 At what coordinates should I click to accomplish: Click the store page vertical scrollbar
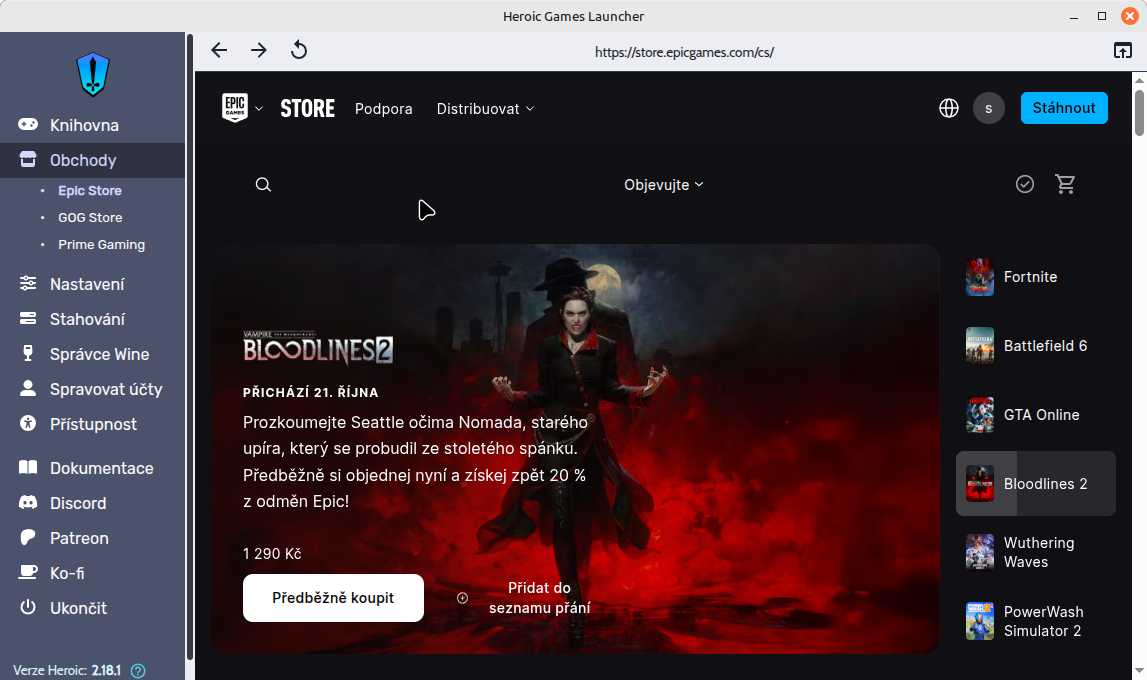1140,113
